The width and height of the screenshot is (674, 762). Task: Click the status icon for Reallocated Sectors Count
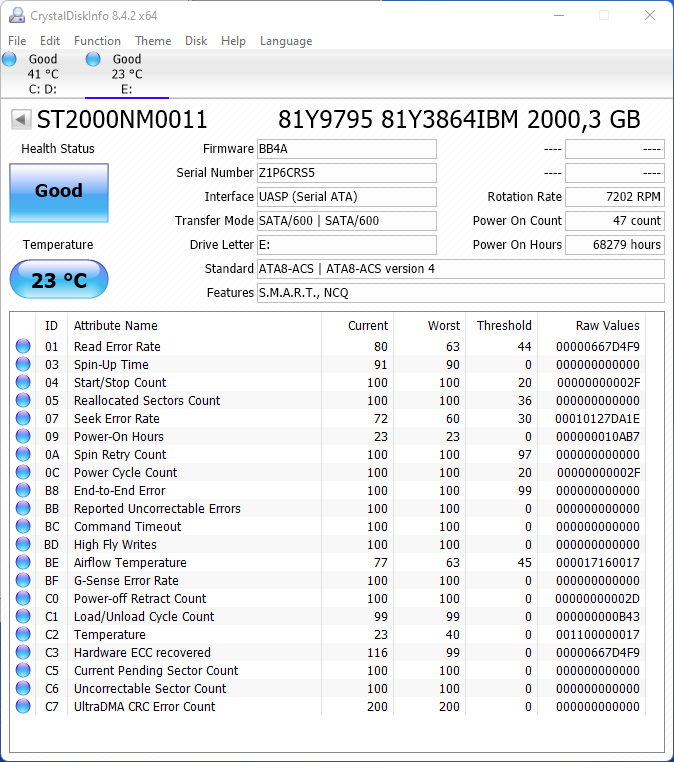23,400
